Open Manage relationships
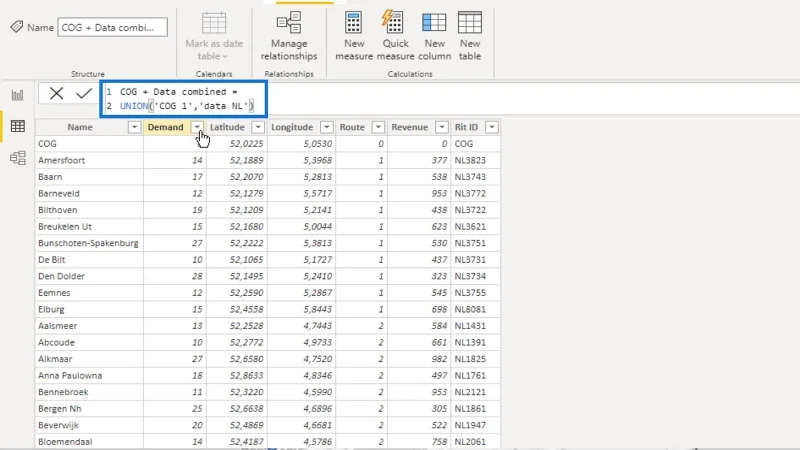Screen dimensions: 800x450 coord(289,36)
